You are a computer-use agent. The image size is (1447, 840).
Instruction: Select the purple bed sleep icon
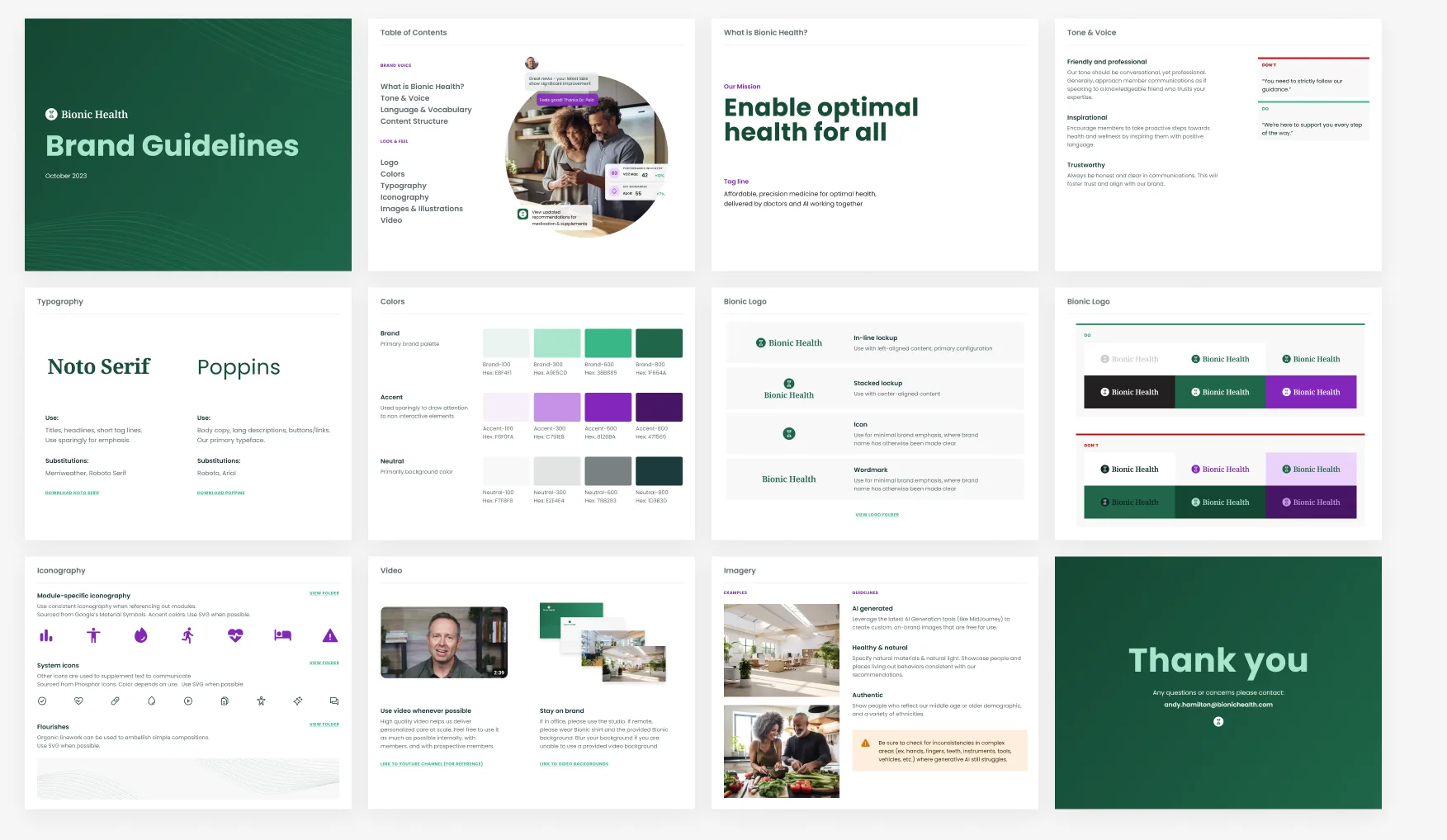pyautogui.click(x=283, y=635)
